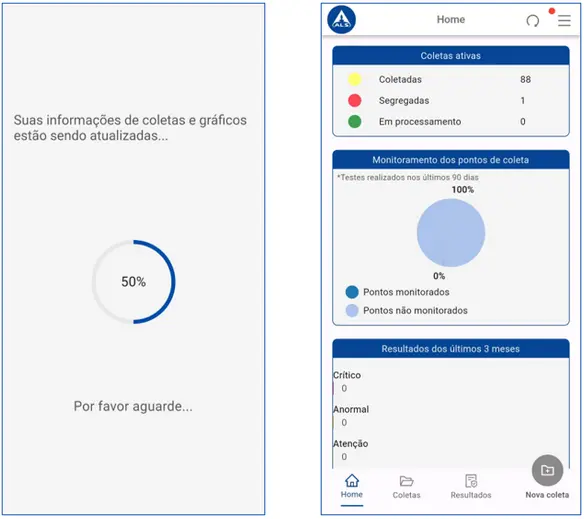Click the green Em processamento dot
Screen dimensions: 584x519
pyautogui.click(x=354, y=121)
